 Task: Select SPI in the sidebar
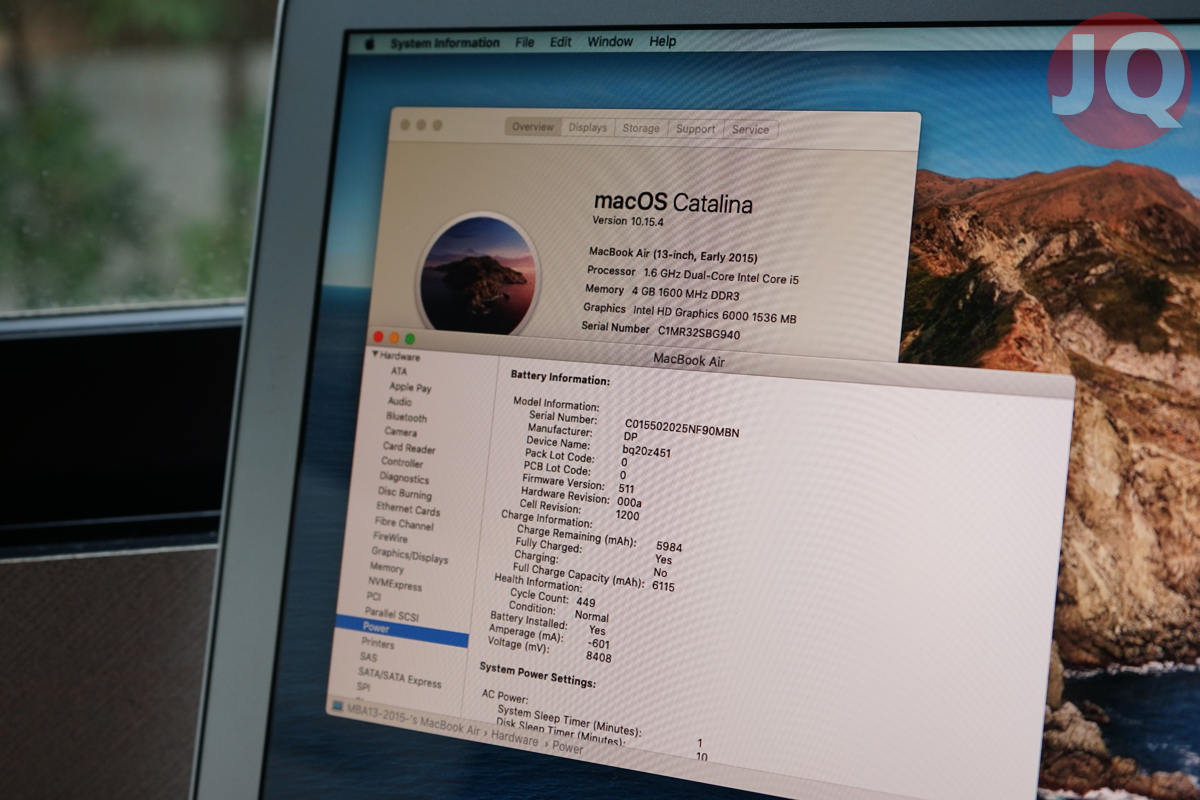363,688
